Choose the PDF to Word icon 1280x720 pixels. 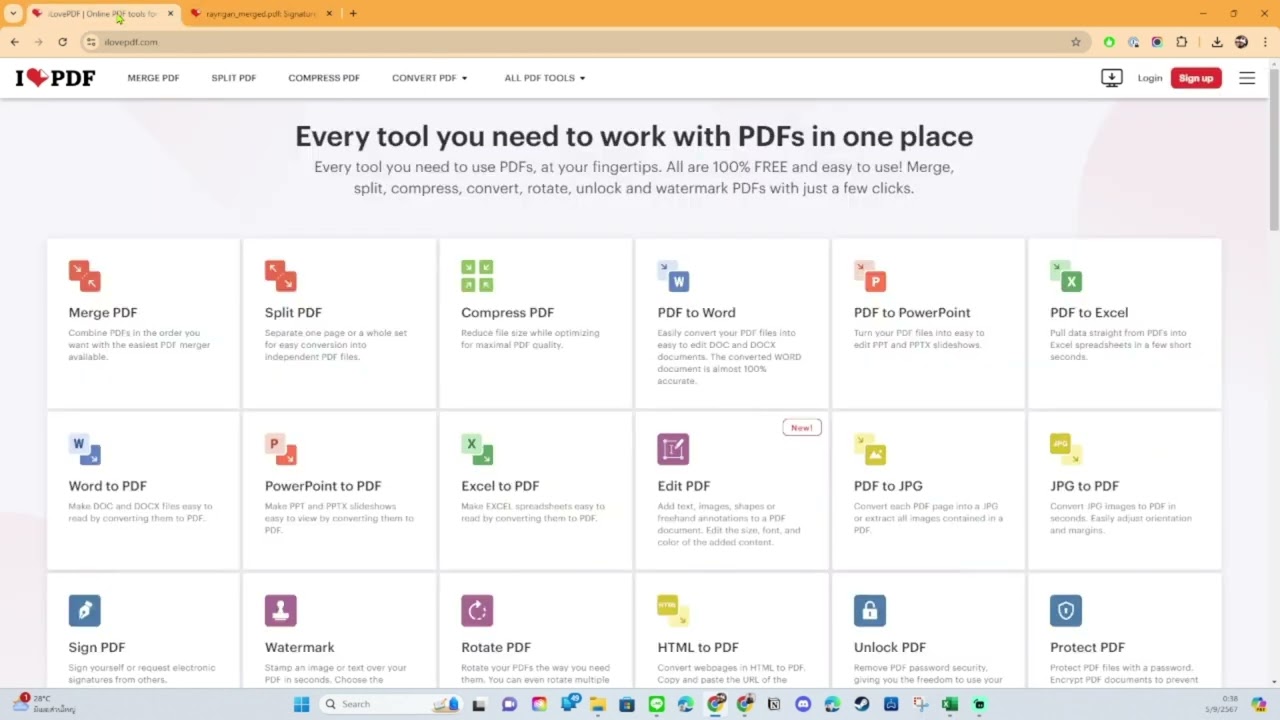pos(673,275)
